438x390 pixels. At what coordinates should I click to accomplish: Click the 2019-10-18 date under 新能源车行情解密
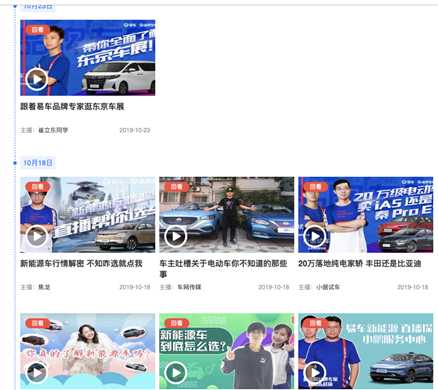135,287
